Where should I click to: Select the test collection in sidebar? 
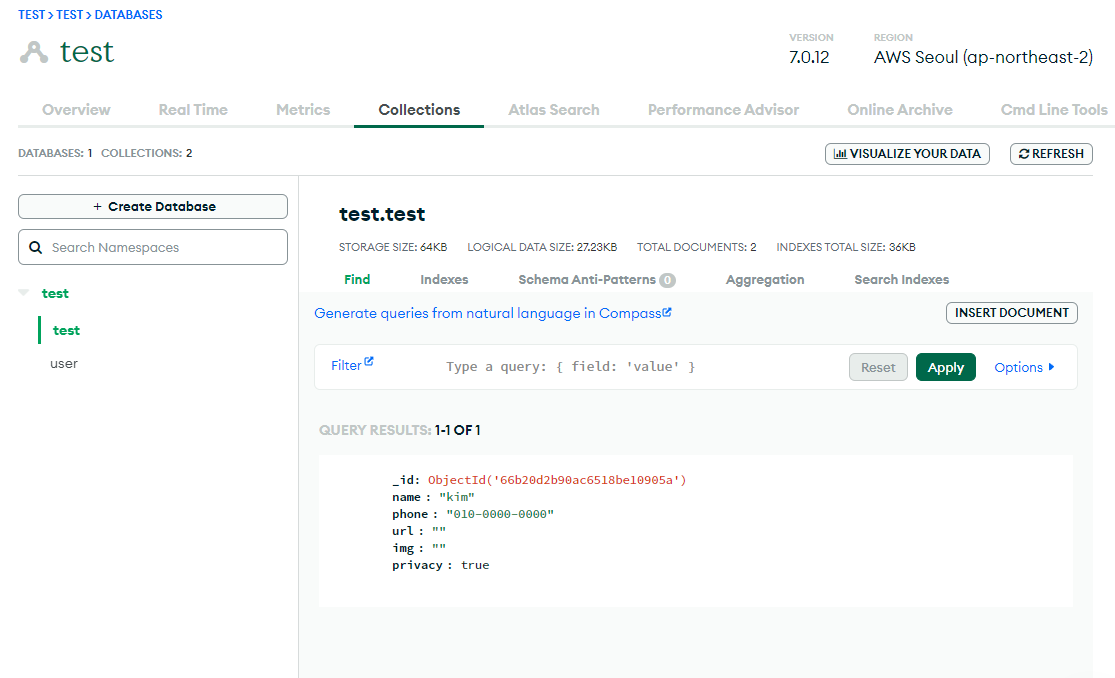(66, 330)
